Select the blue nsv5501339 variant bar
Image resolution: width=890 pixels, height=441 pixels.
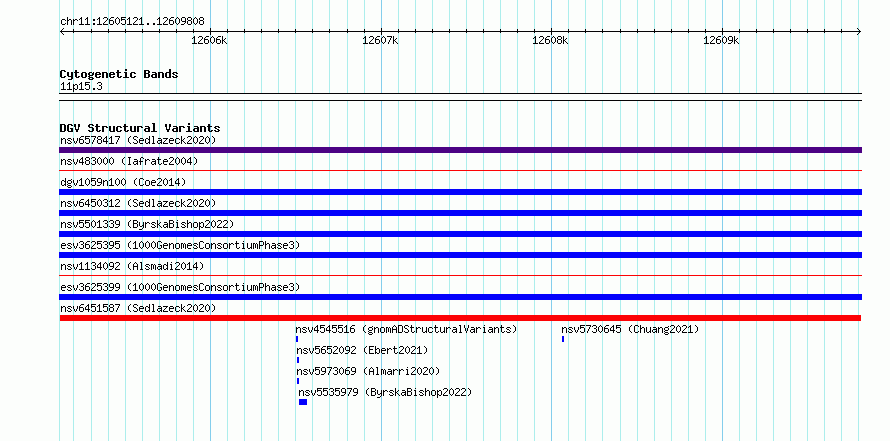[x=460, y=234]
